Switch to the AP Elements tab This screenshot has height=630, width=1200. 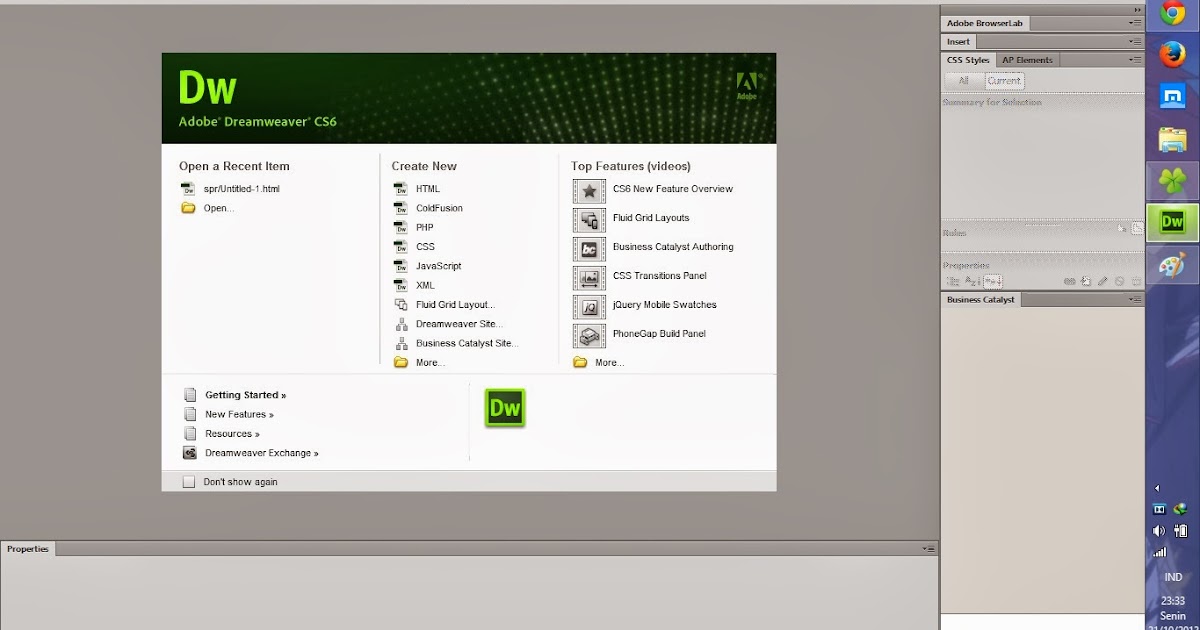click(1027, 60)
